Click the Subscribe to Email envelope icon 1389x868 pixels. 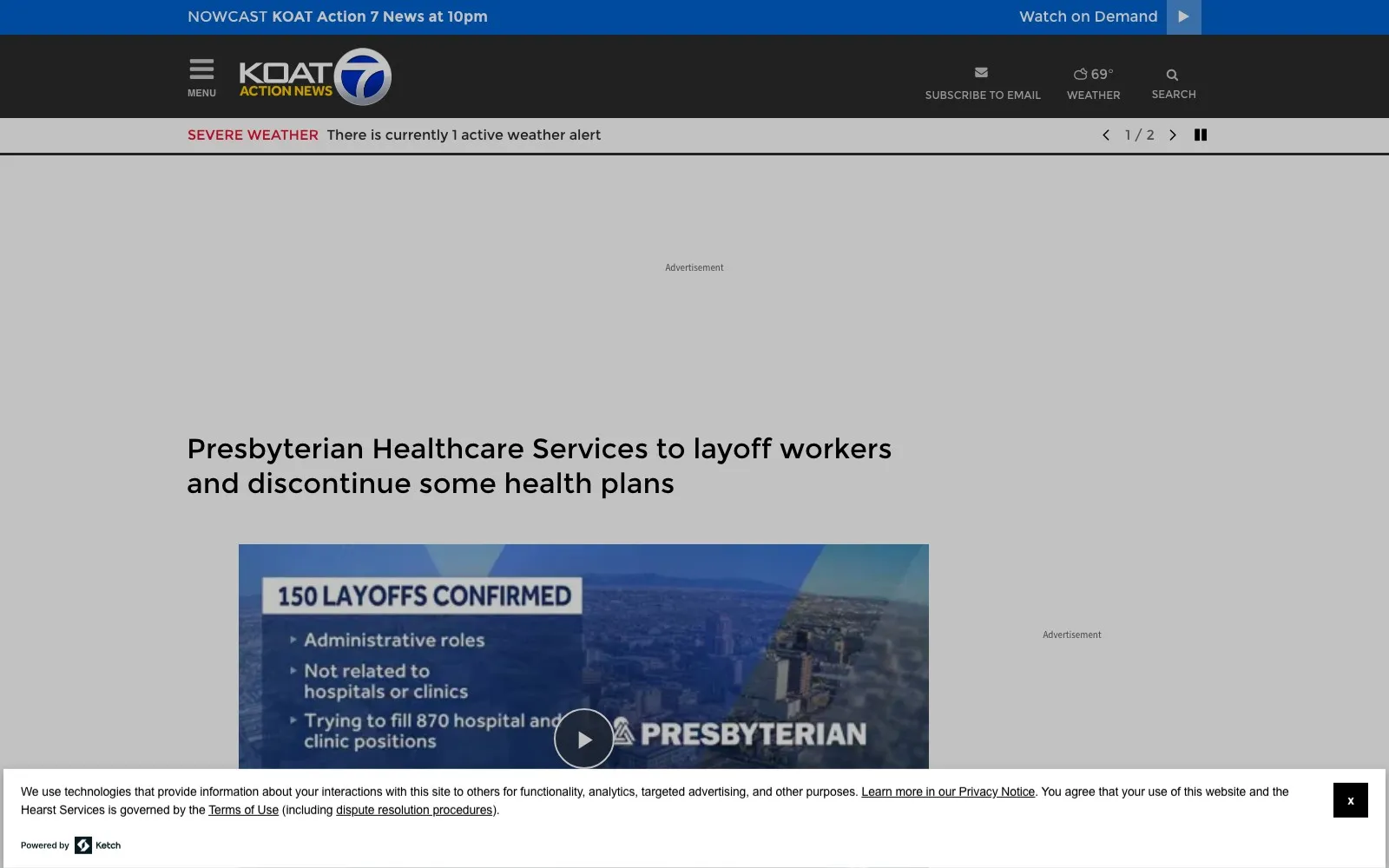pyautogui.click(x=981, y=73)
